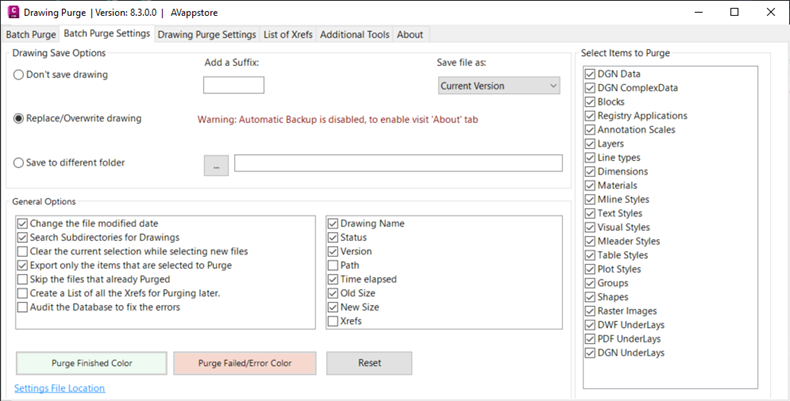This screenshot has width=790, height=401.
Task: Click the Add a Suffix text field
Action: (x=233, y=85)
